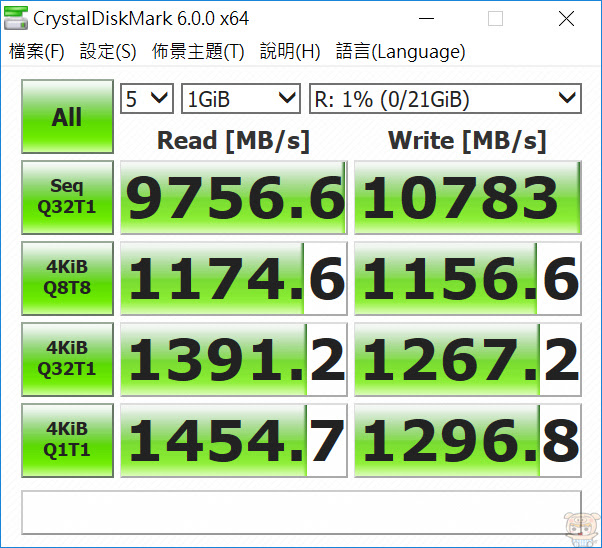
Task: Run all benchmarks with the All button
Action: [67, 116]
